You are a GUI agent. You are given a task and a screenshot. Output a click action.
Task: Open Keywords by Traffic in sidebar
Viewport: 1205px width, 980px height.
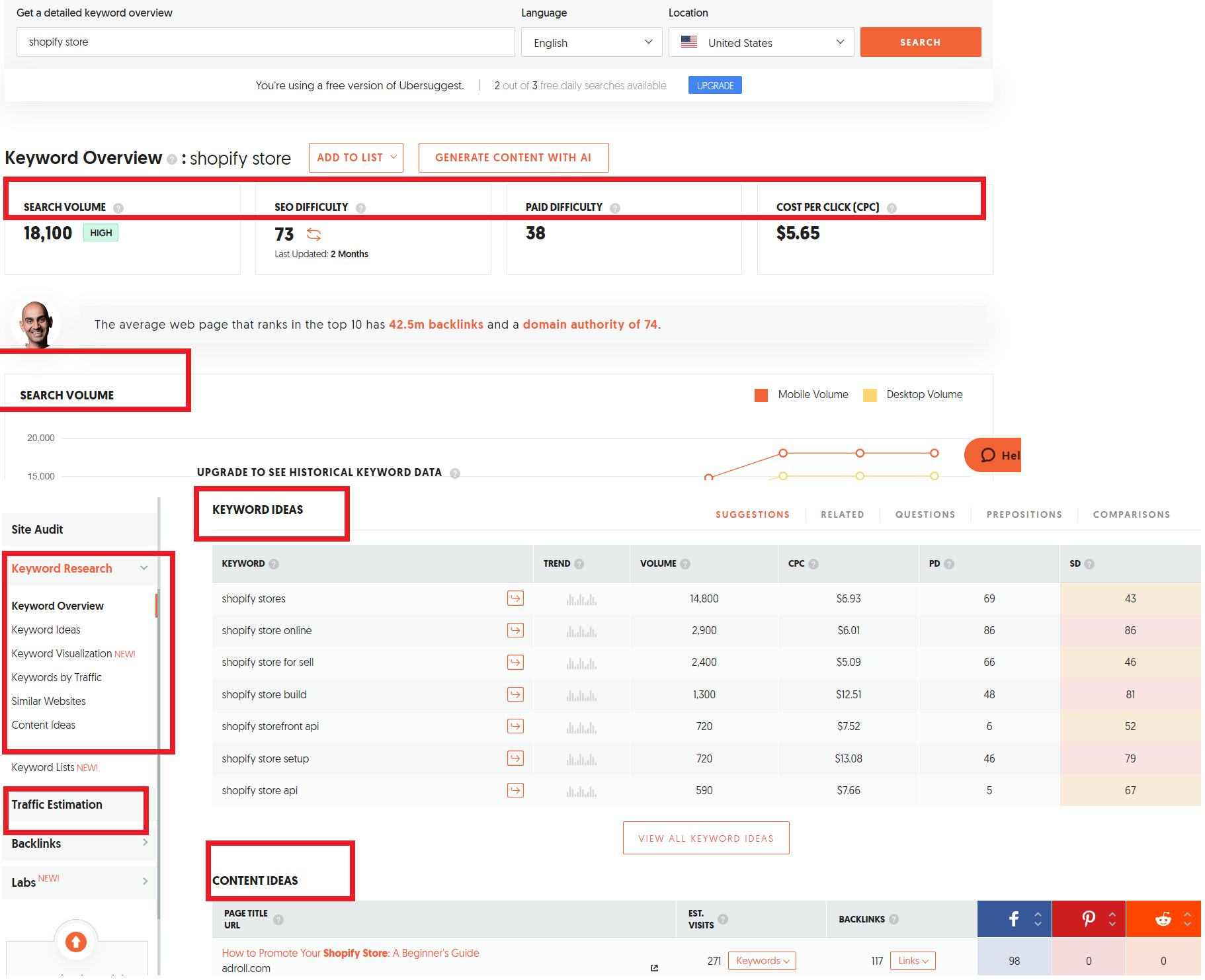(x=56, y=677)
